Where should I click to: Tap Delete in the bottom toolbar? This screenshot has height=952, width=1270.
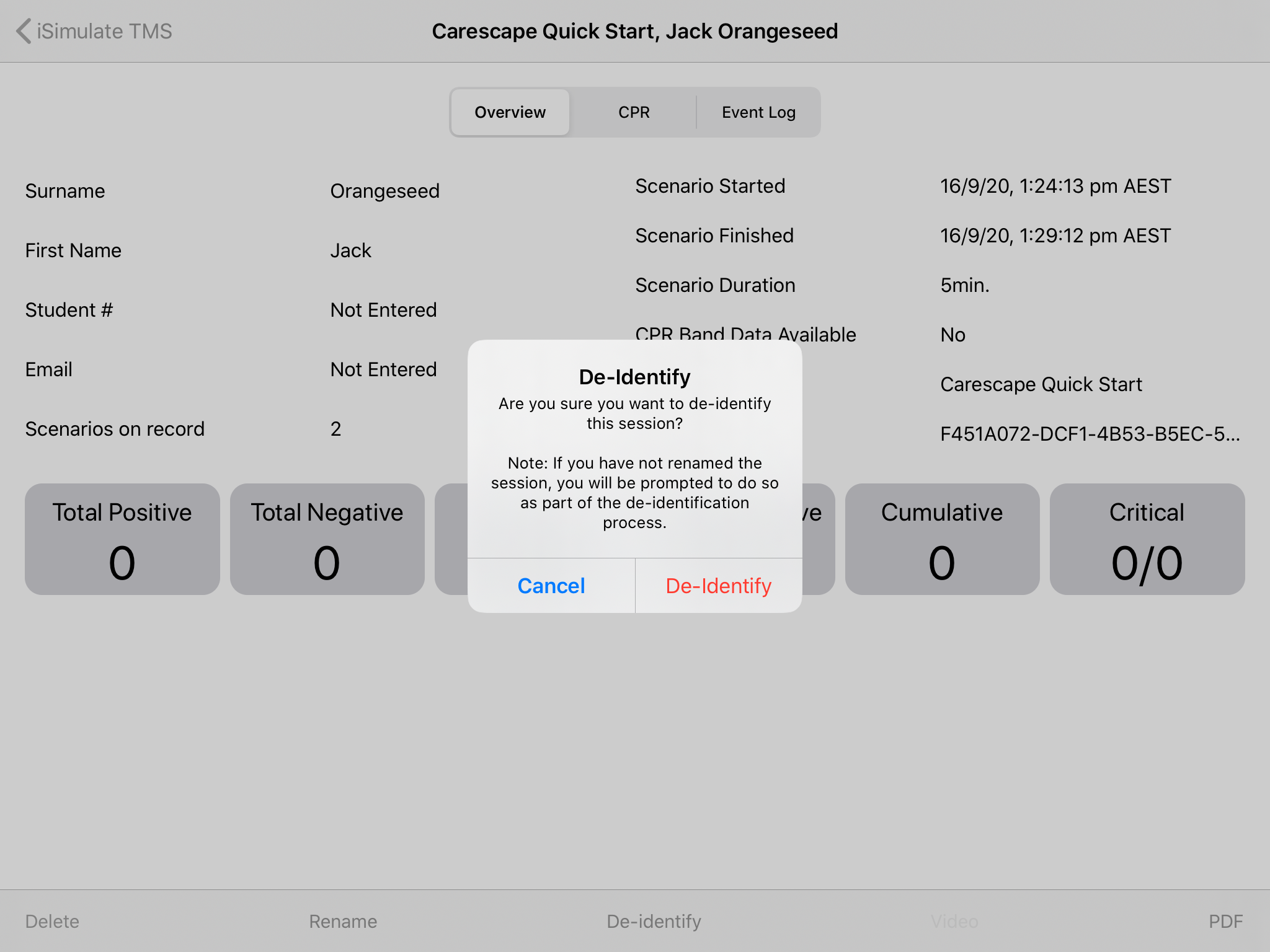52,921
